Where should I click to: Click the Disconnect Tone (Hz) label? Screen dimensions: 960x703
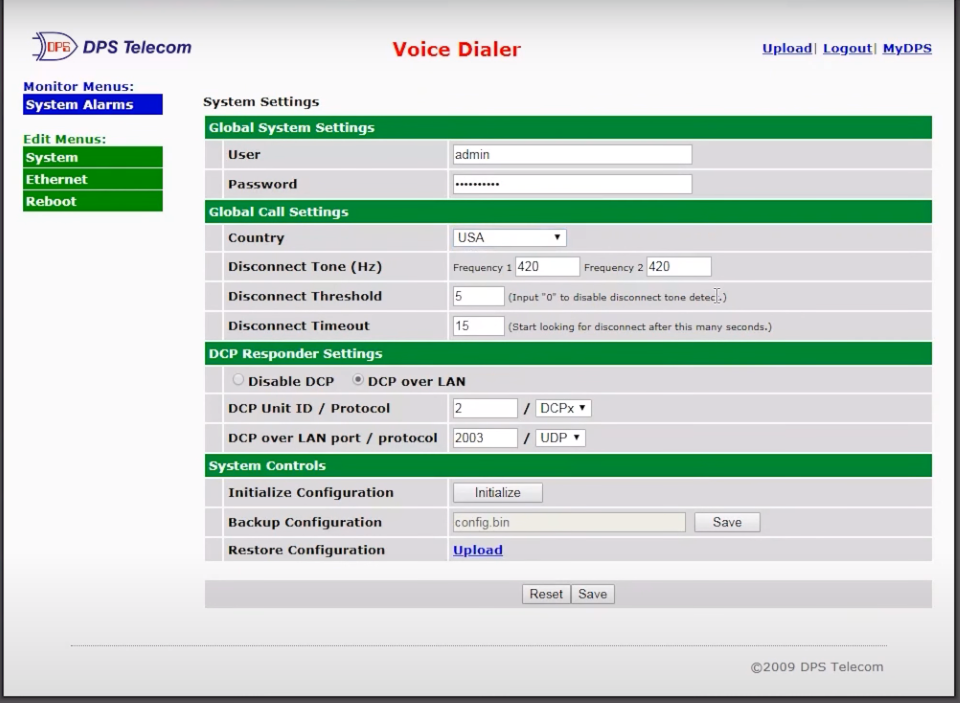pos(305,266)
